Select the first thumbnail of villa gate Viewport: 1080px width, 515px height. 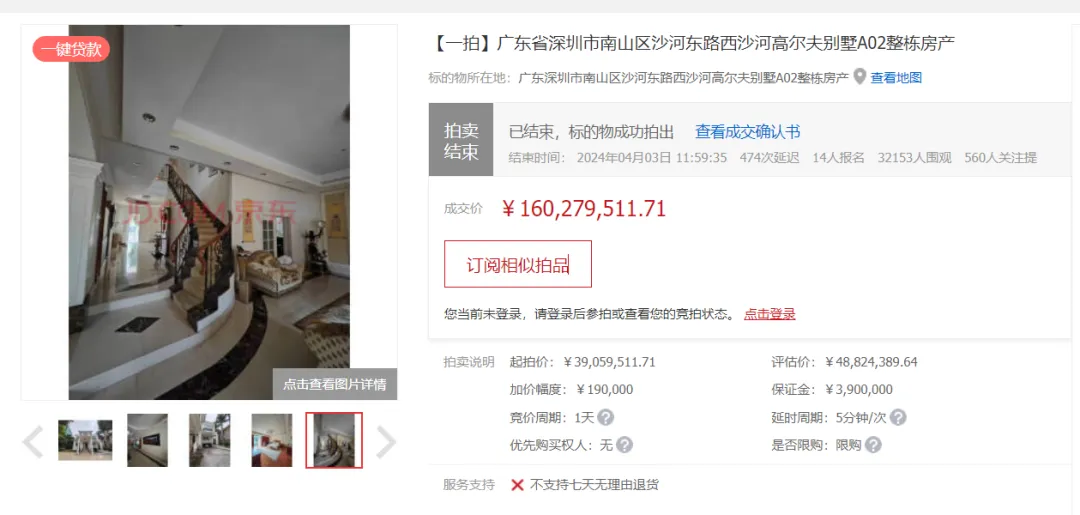tap(85, 441)
